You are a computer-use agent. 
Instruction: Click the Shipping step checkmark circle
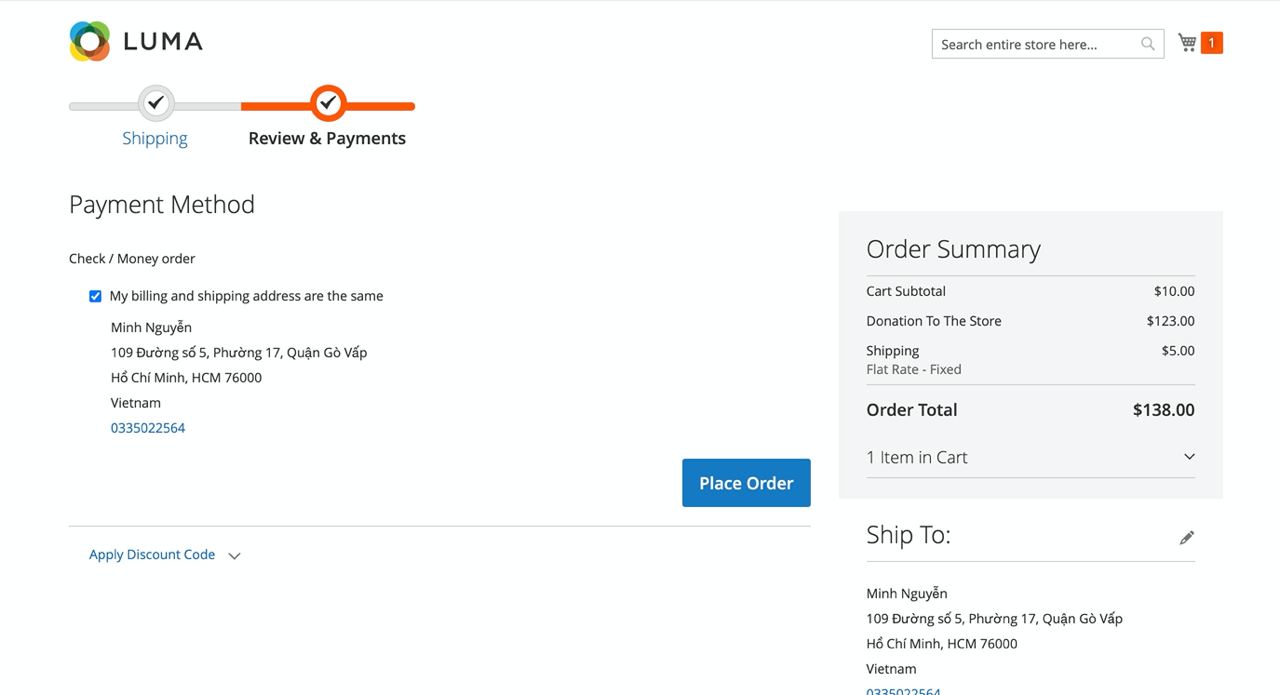[x=155, y=103]
